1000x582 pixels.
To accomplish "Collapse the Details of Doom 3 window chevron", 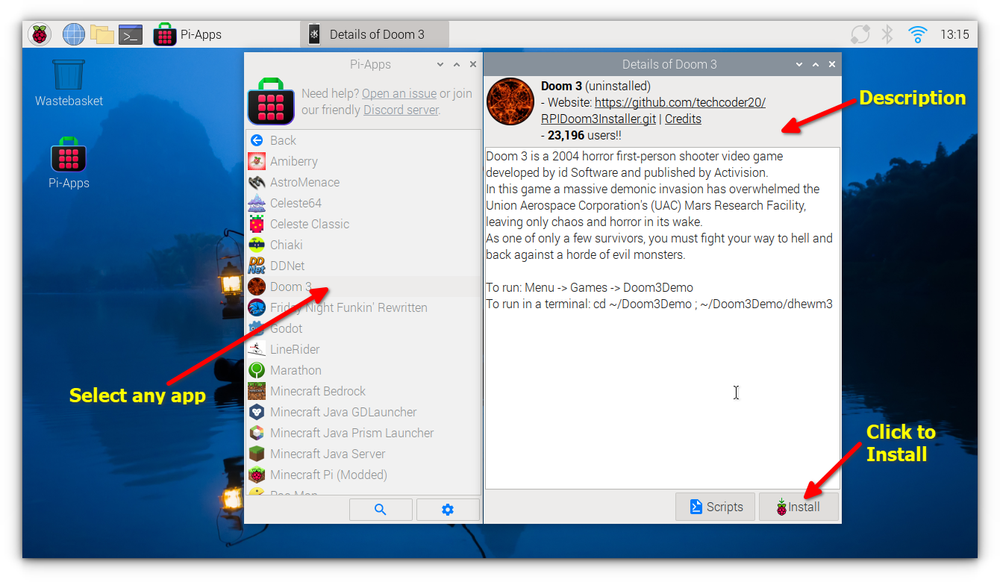I will [x=797, y=63].
